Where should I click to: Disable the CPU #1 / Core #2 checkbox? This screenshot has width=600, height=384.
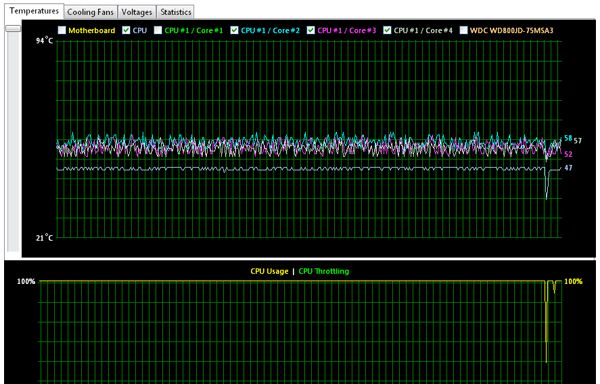point(234,30)
